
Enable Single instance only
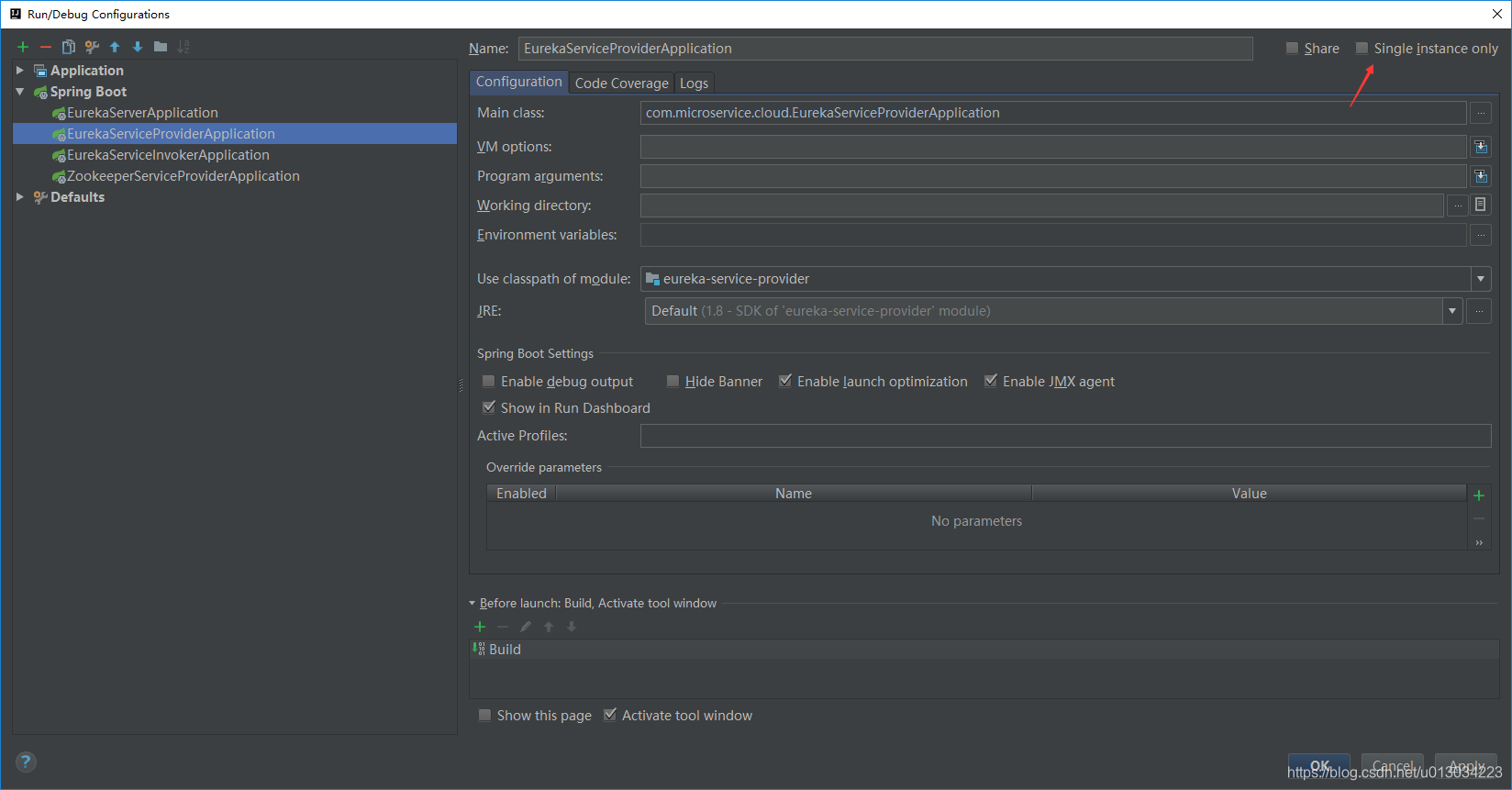[1362, 49]
